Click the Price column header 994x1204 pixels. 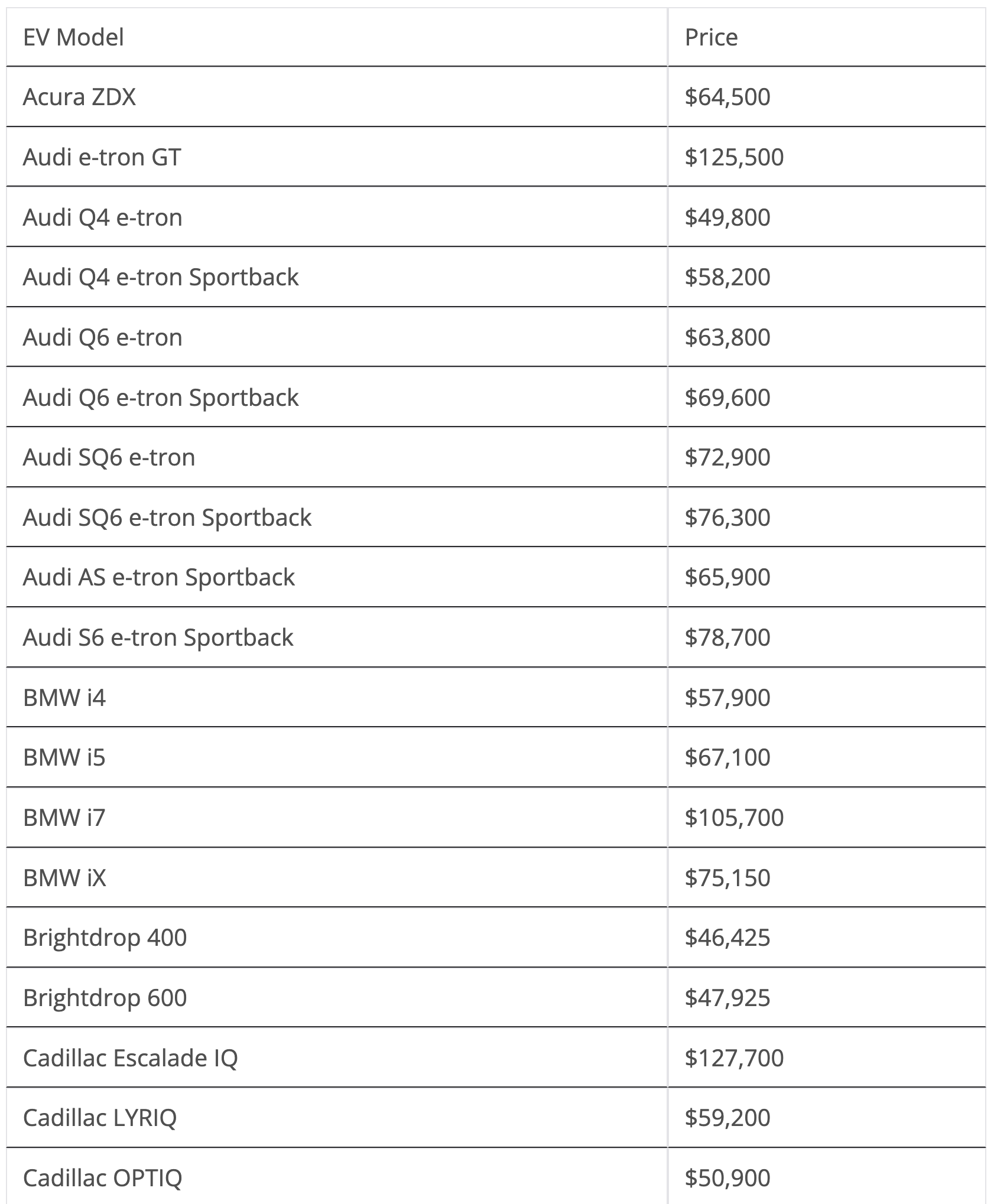(711, 37)
